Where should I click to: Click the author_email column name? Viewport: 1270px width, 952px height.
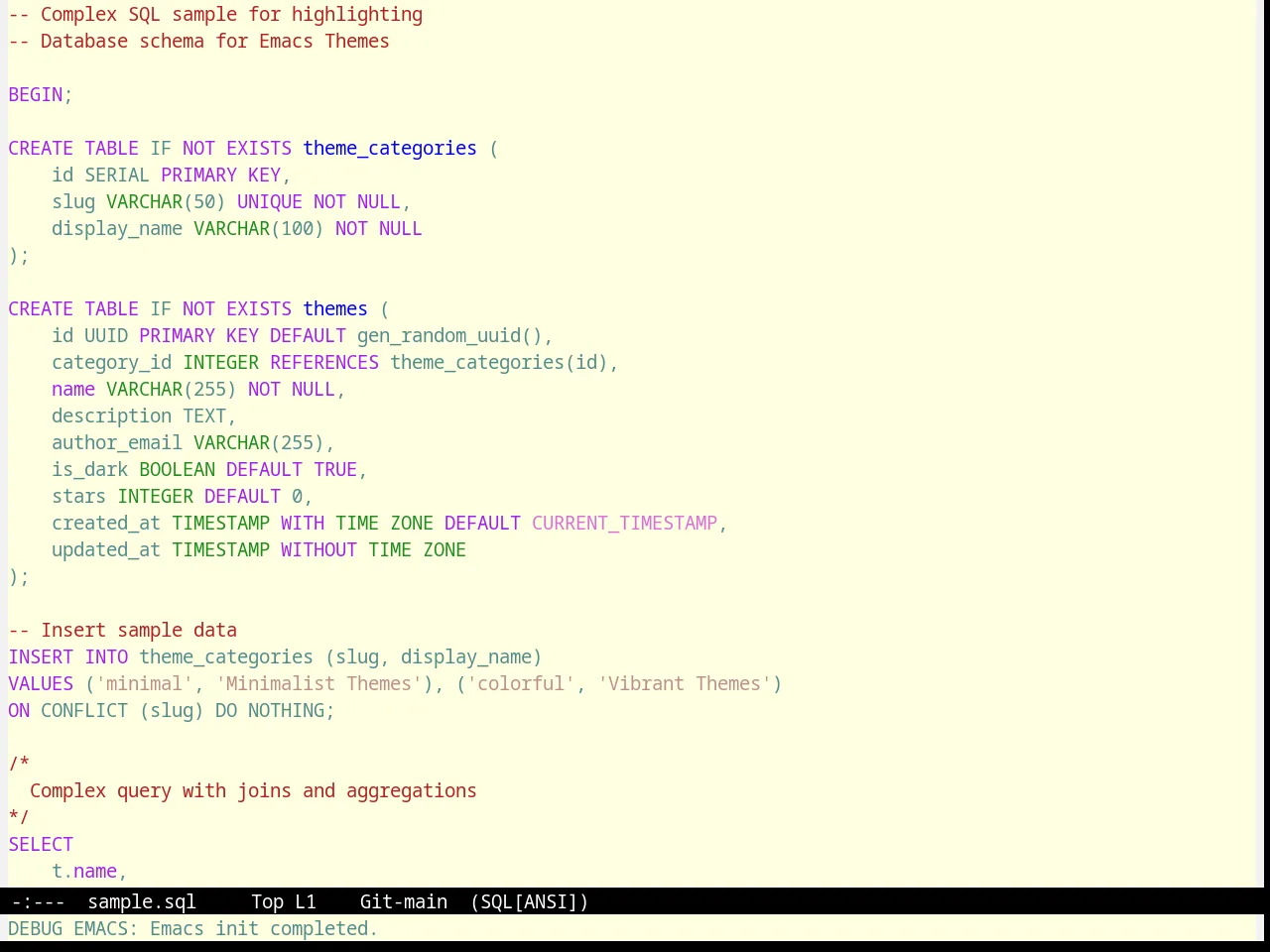117,442
